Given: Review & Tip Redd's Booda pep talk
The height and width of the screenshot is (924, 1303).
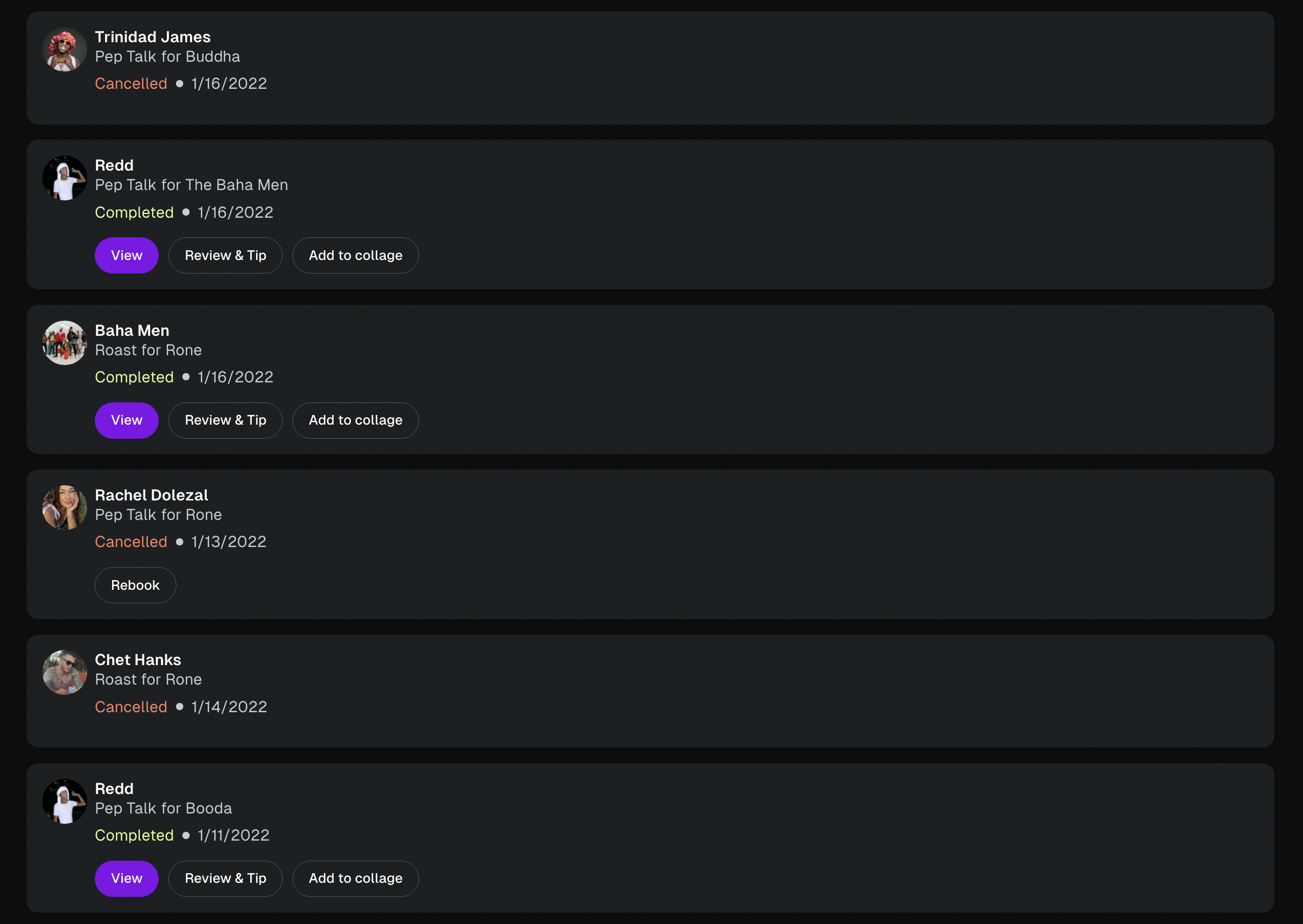Looking at the screenshot, I should pos(225,879).
